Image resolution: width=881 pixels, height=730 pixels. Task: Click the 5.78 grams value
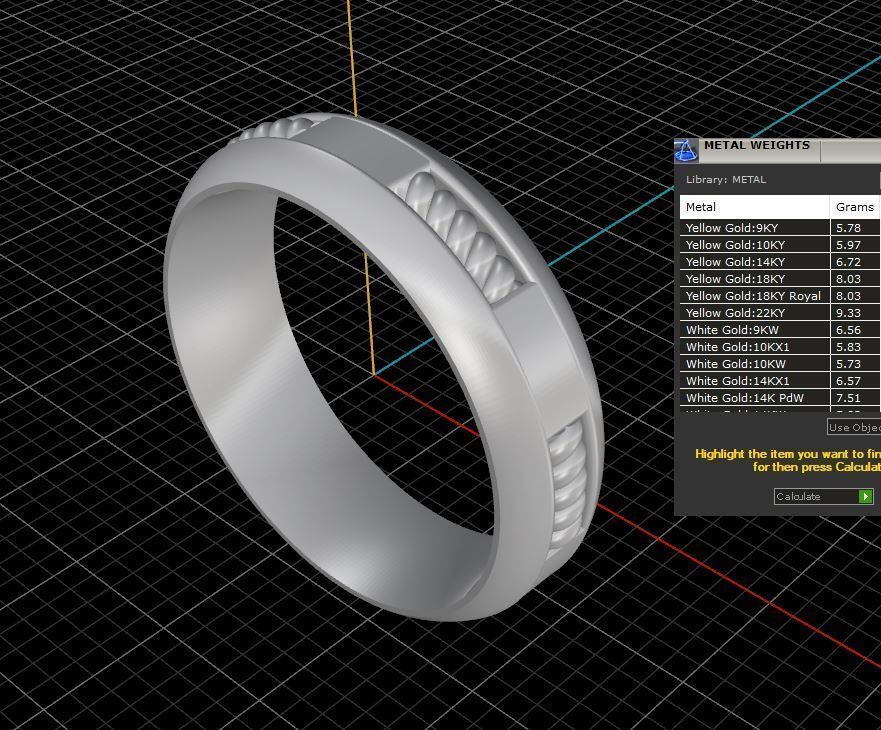coord(848,228)
